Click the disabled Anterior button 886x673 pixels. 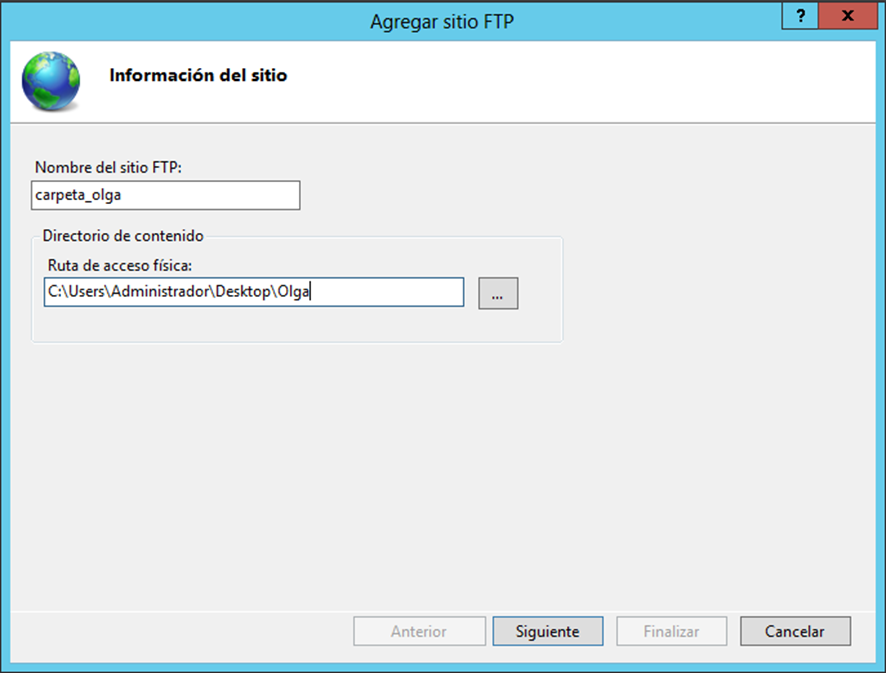pyautogui.click(x=418, y=631)
